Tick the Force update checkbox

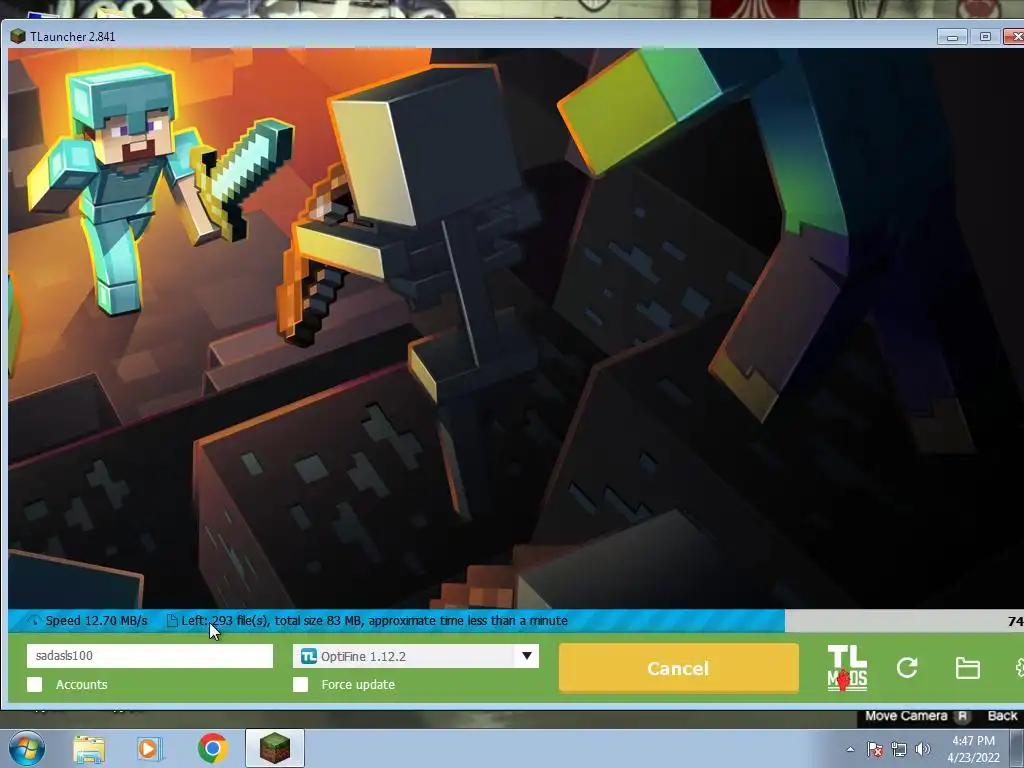300,684
